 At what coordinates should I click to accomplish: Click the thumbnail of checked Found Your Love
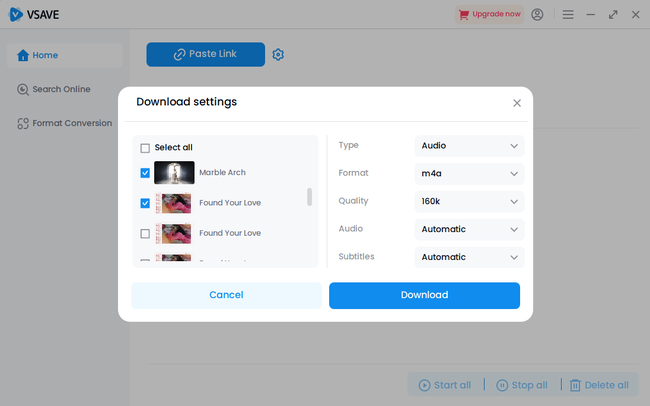click(174, 203)
